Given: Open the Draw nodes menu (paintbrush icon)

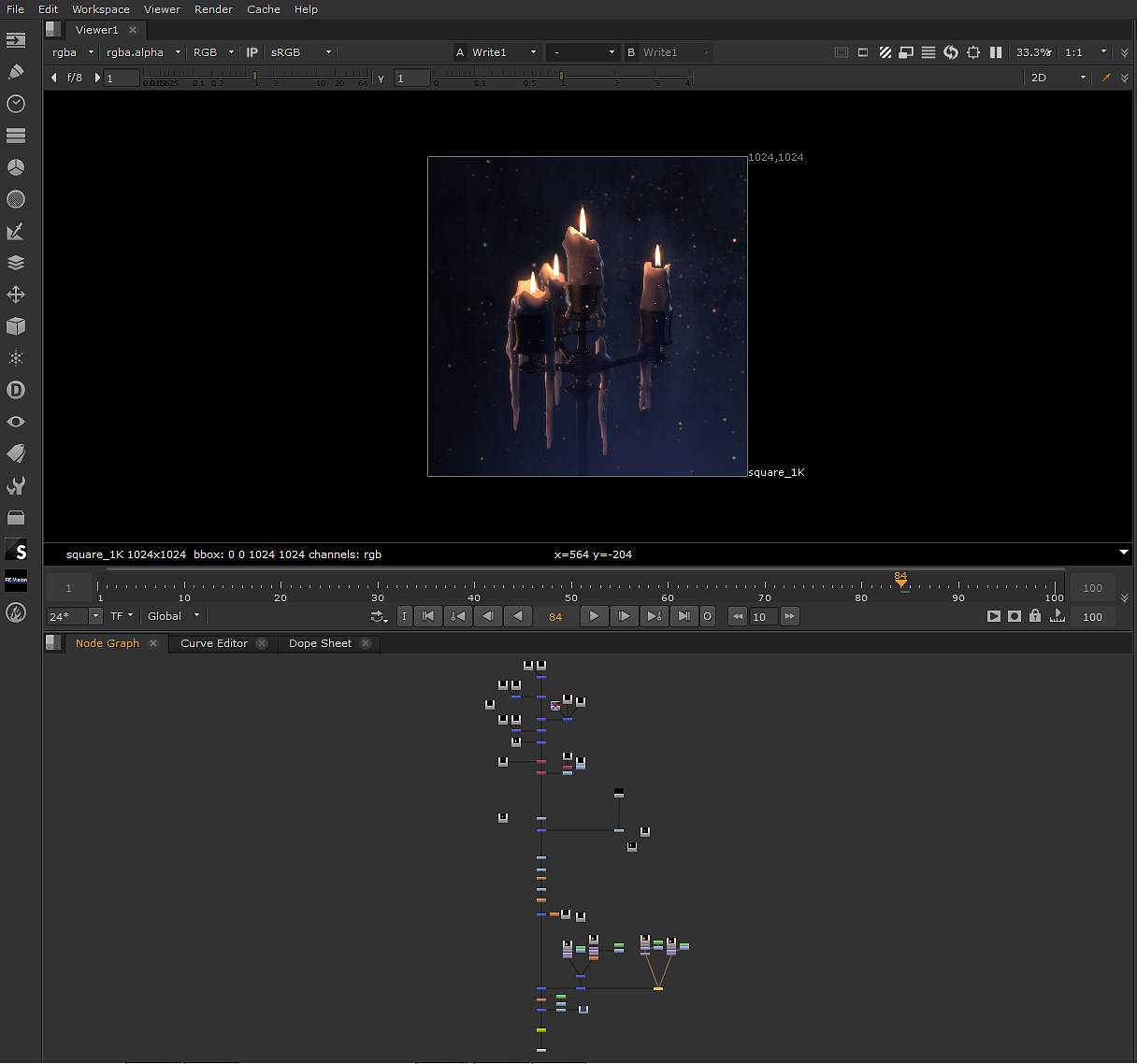Looking at the screenshot, I should coord(16,72).
